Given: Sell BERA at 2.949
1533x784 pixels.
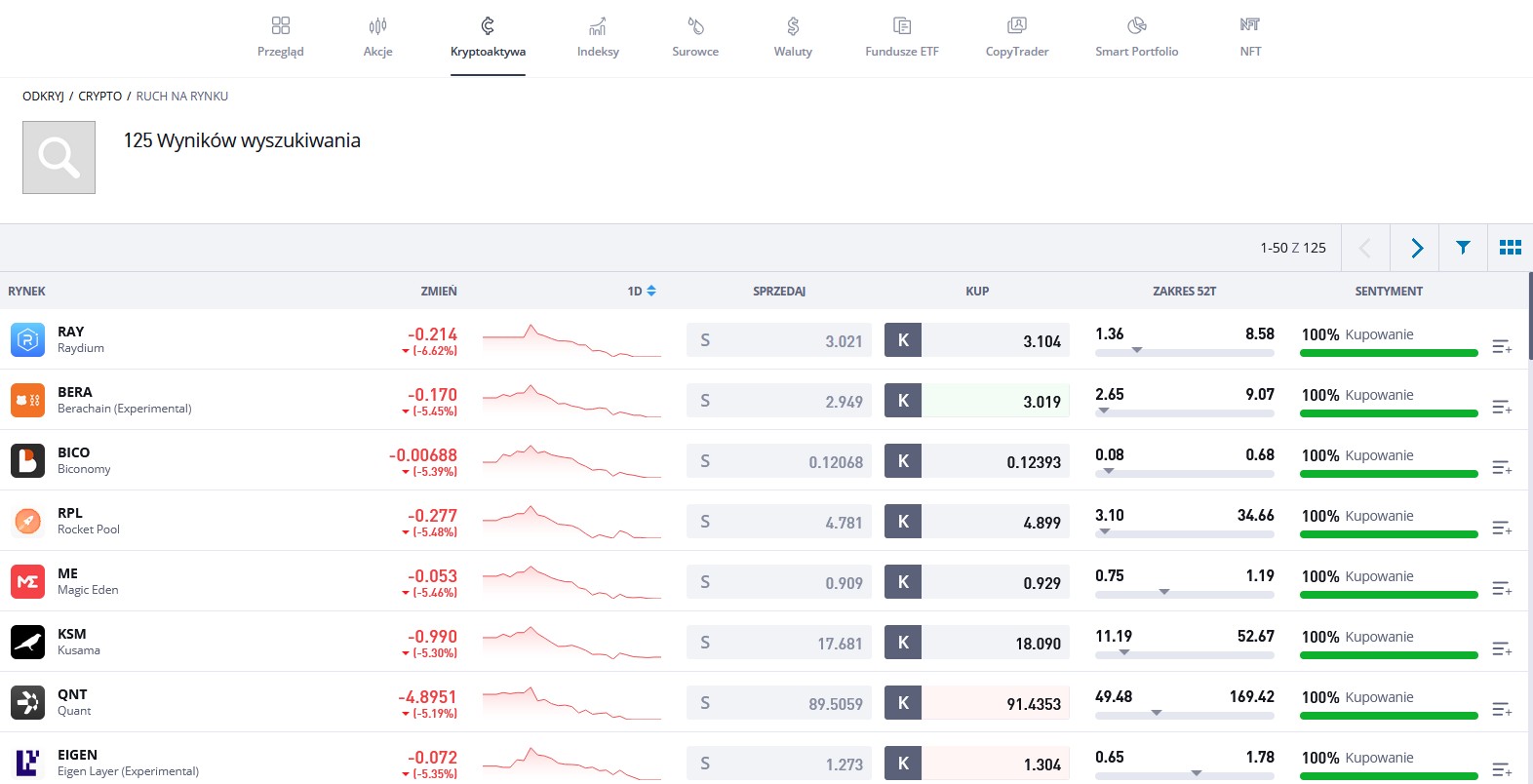Looking at the screenshot, I should (779, 401).
